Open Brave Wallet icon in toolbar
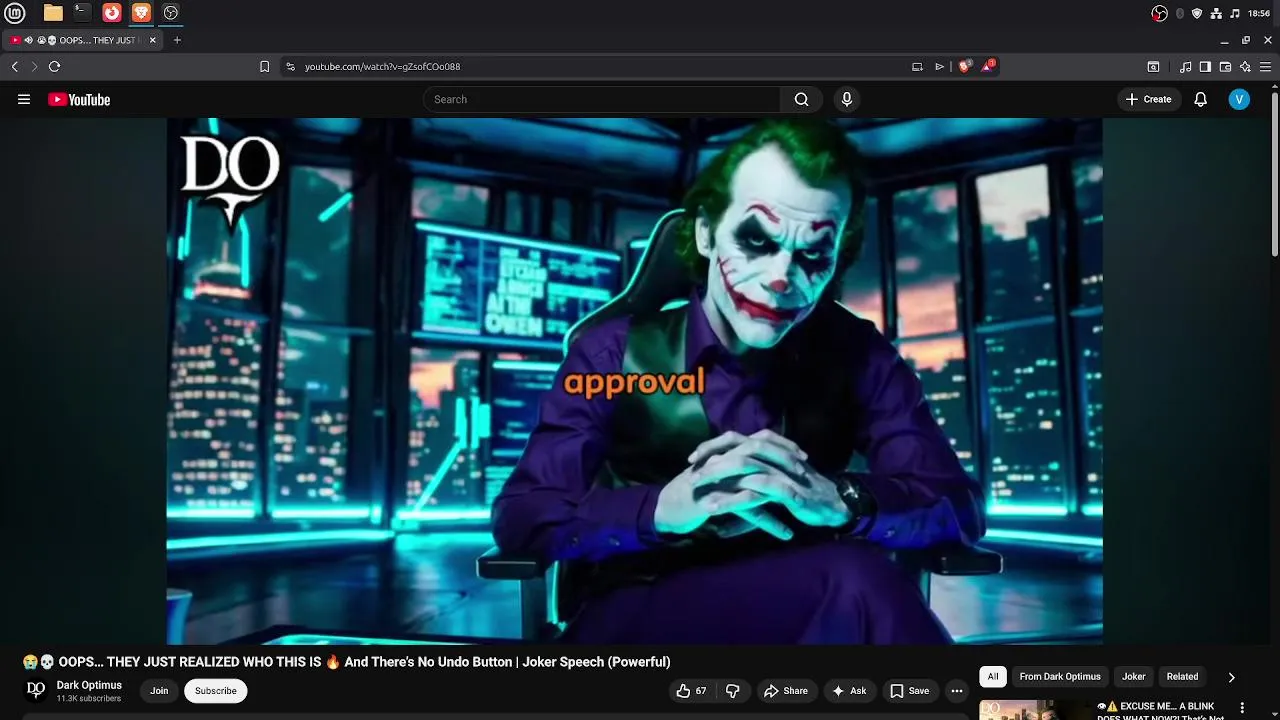The width and height of the screenshot is (1280, 720). coord(1225,67)
